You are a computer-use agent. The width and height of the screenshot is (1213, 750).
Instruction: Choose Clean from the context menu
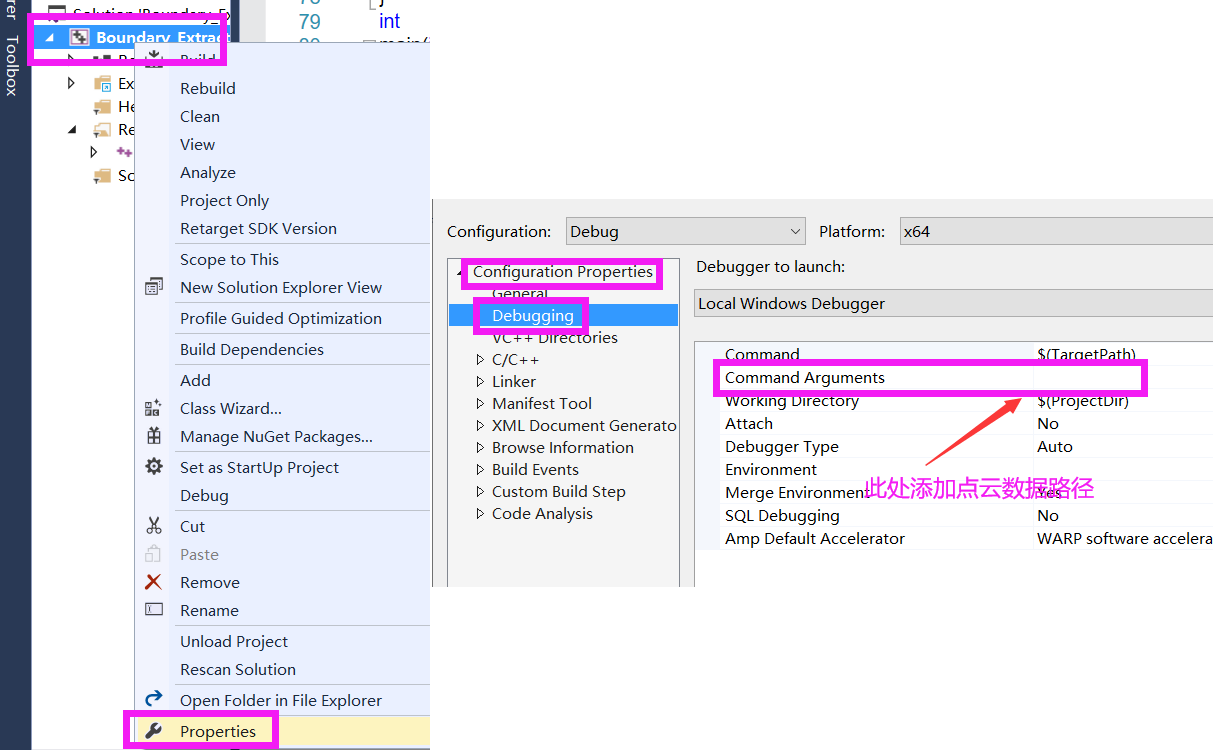(x=200, y=116)
